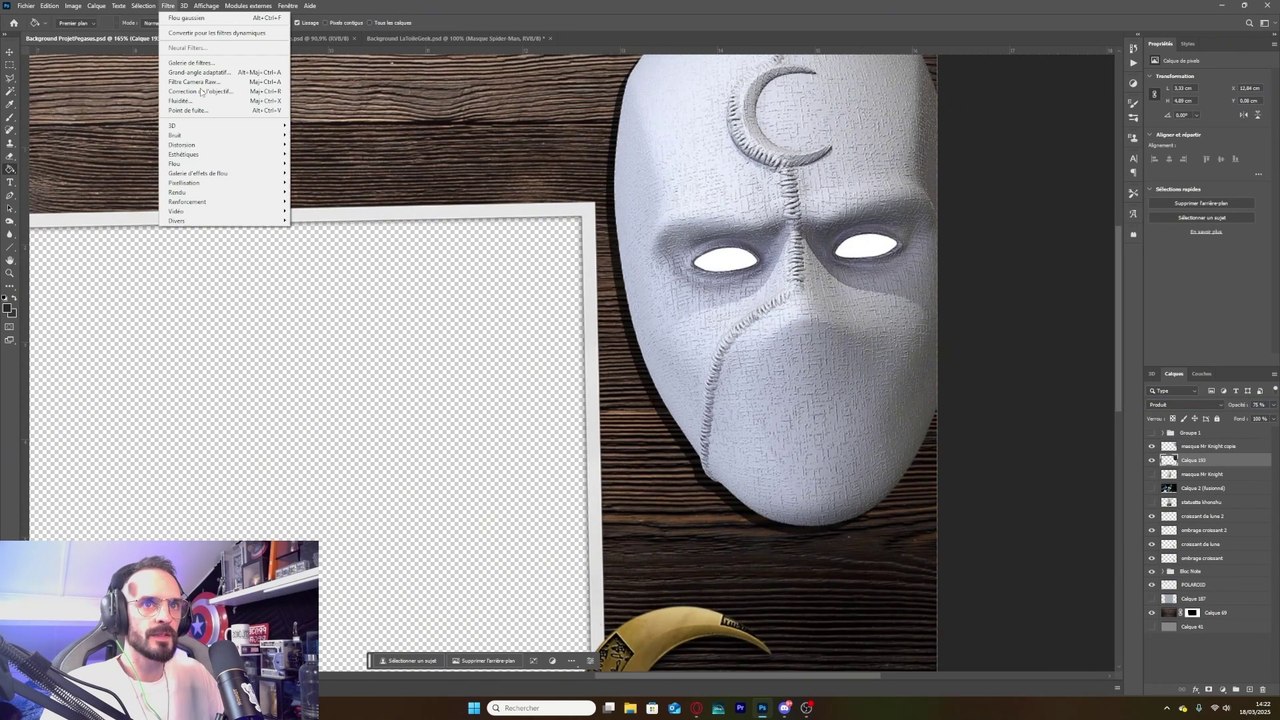This screenshot has width=1280, height=720.
Task: Expand the Bloc Note layer group
Action: [x=1163, y=571]
